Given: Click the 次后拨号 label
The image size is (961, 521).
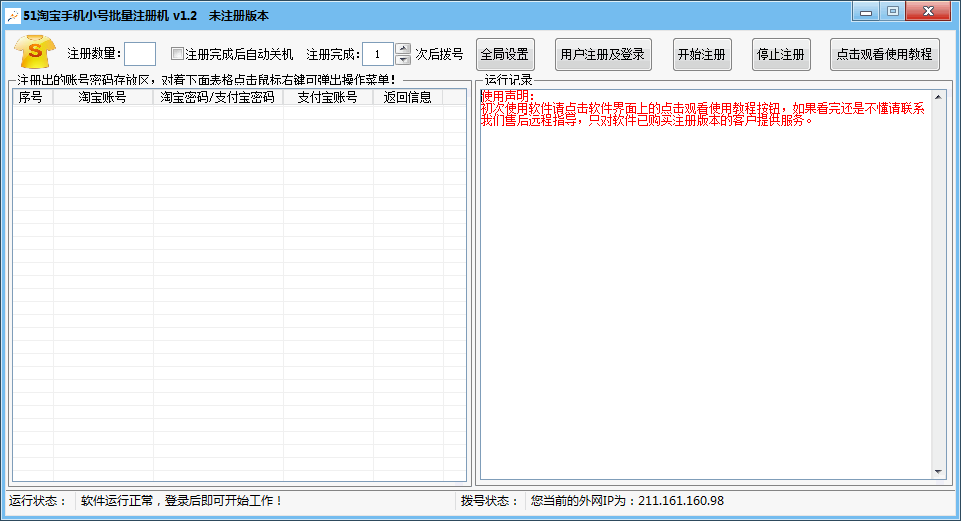Looking at the screenshot, I should [439, 54].
